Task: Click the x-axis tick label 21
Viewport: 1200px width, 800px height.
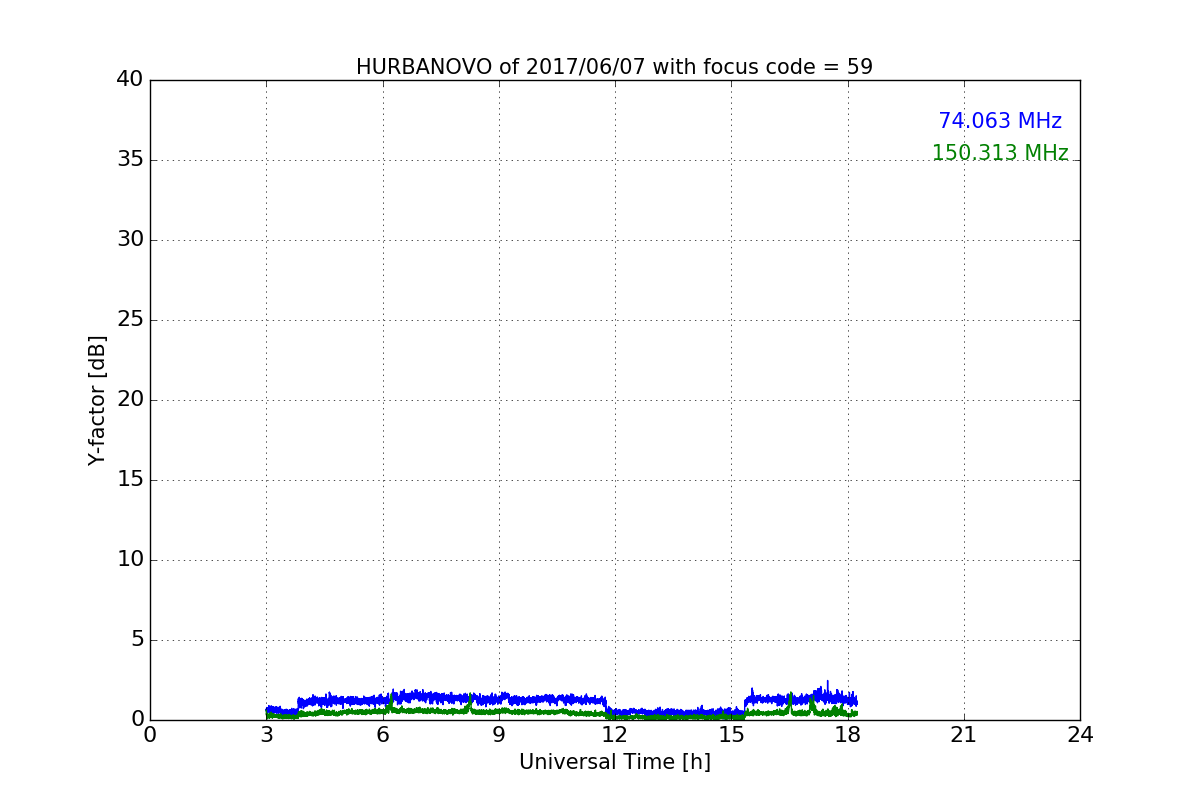Action: click(x=964, y=735)
